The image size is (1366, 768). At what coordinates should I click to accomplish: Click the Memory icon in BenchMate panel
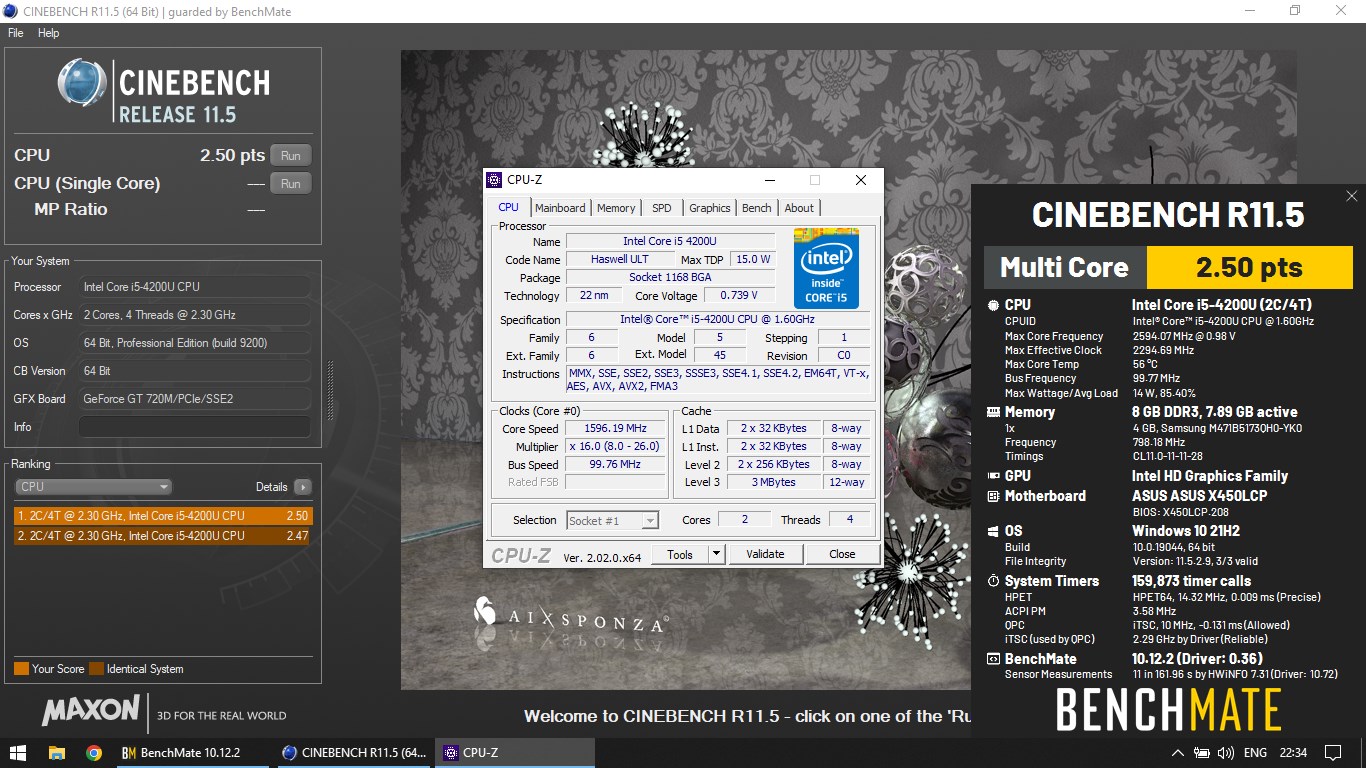993,412
